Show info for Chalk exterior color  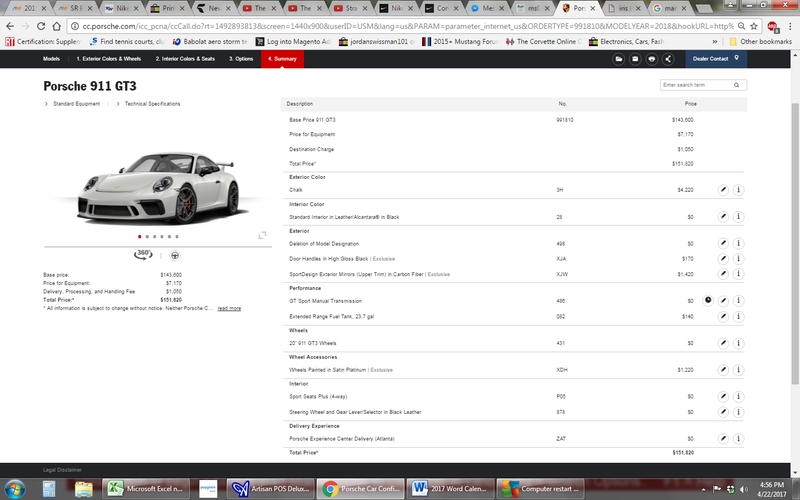tap(738, 190)
